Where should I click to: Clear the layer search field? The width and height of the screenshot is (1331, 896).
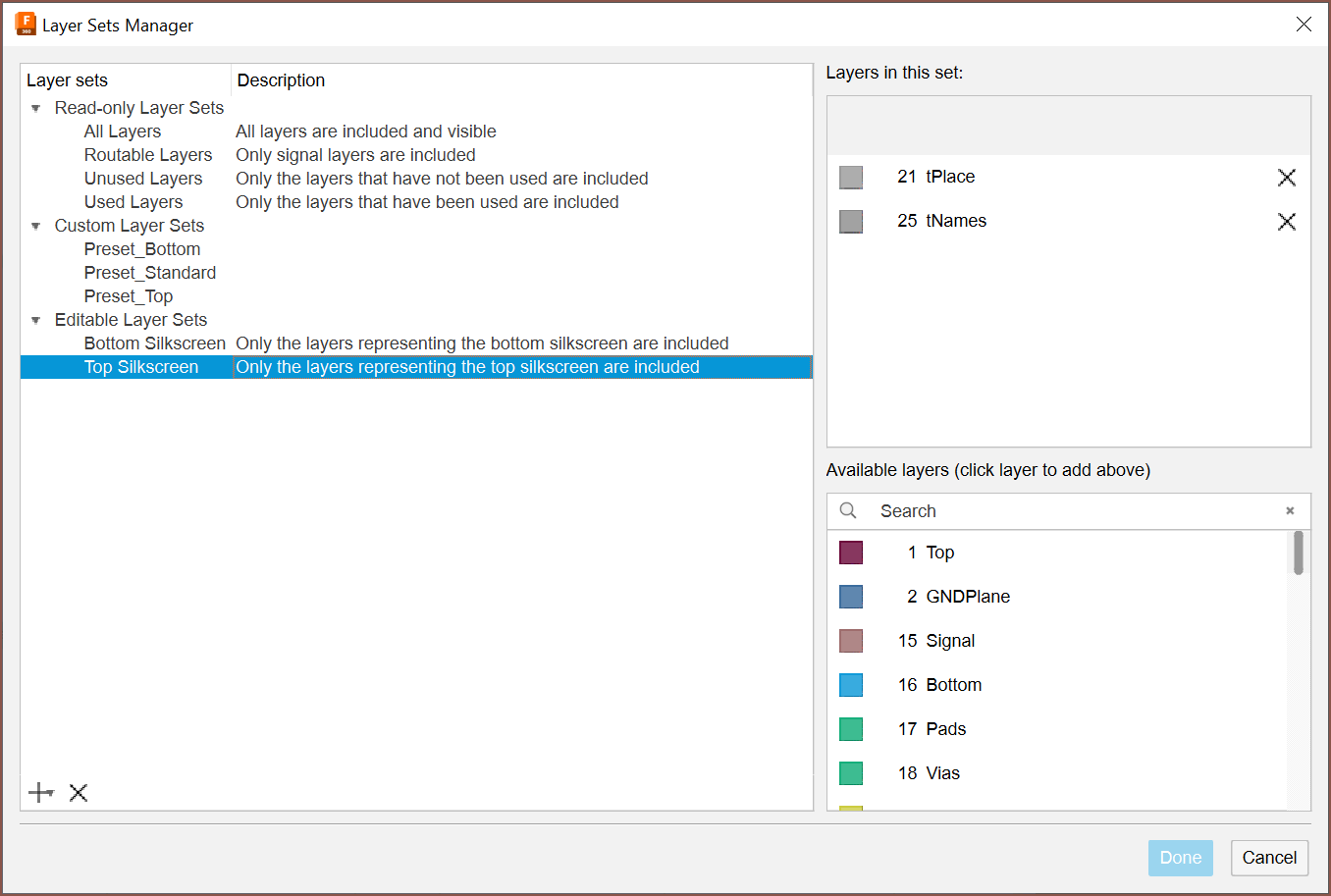1290,511
